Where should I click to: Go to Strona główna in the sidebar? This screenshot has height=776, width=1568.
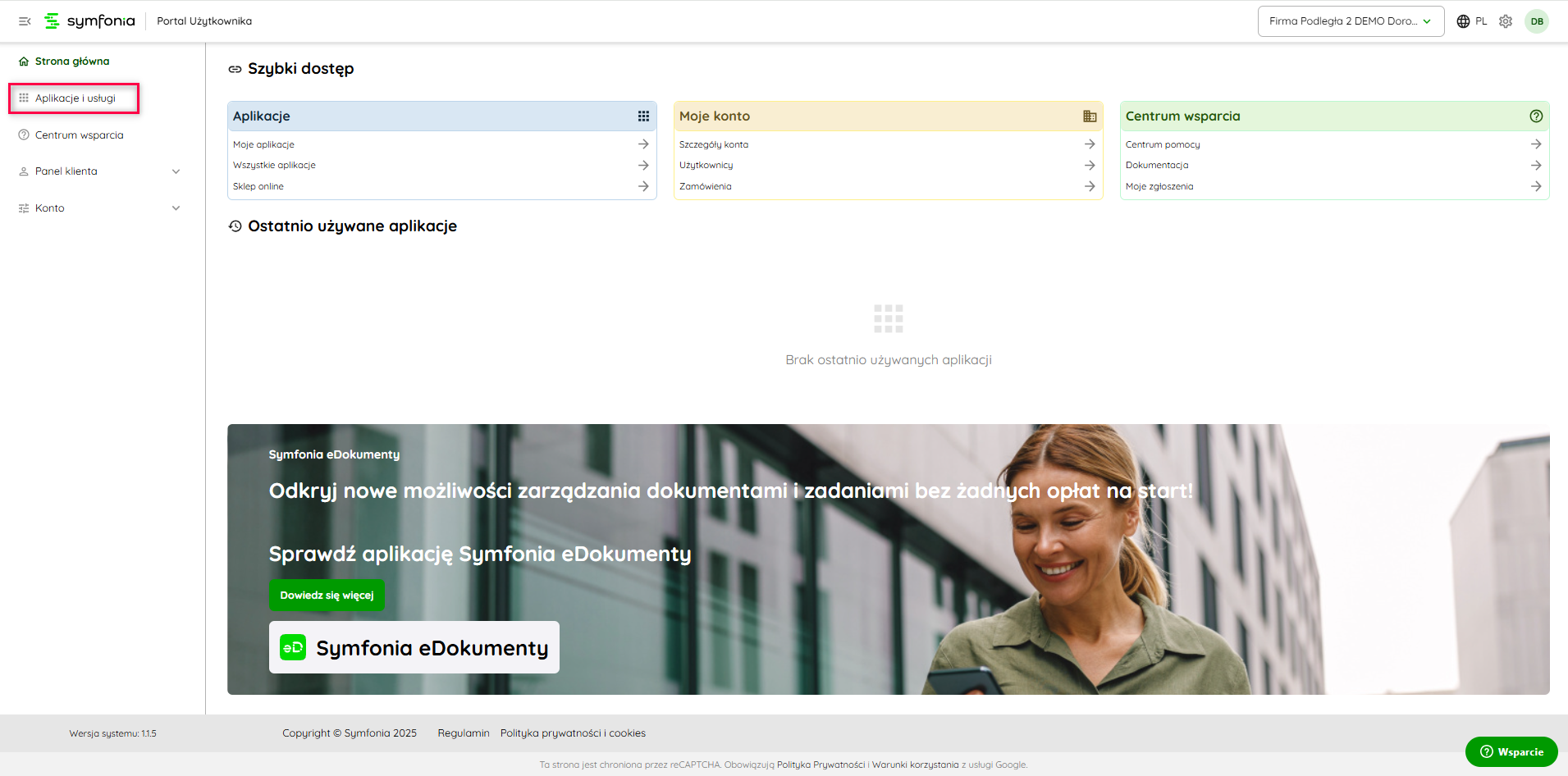[x=71, y=62]
